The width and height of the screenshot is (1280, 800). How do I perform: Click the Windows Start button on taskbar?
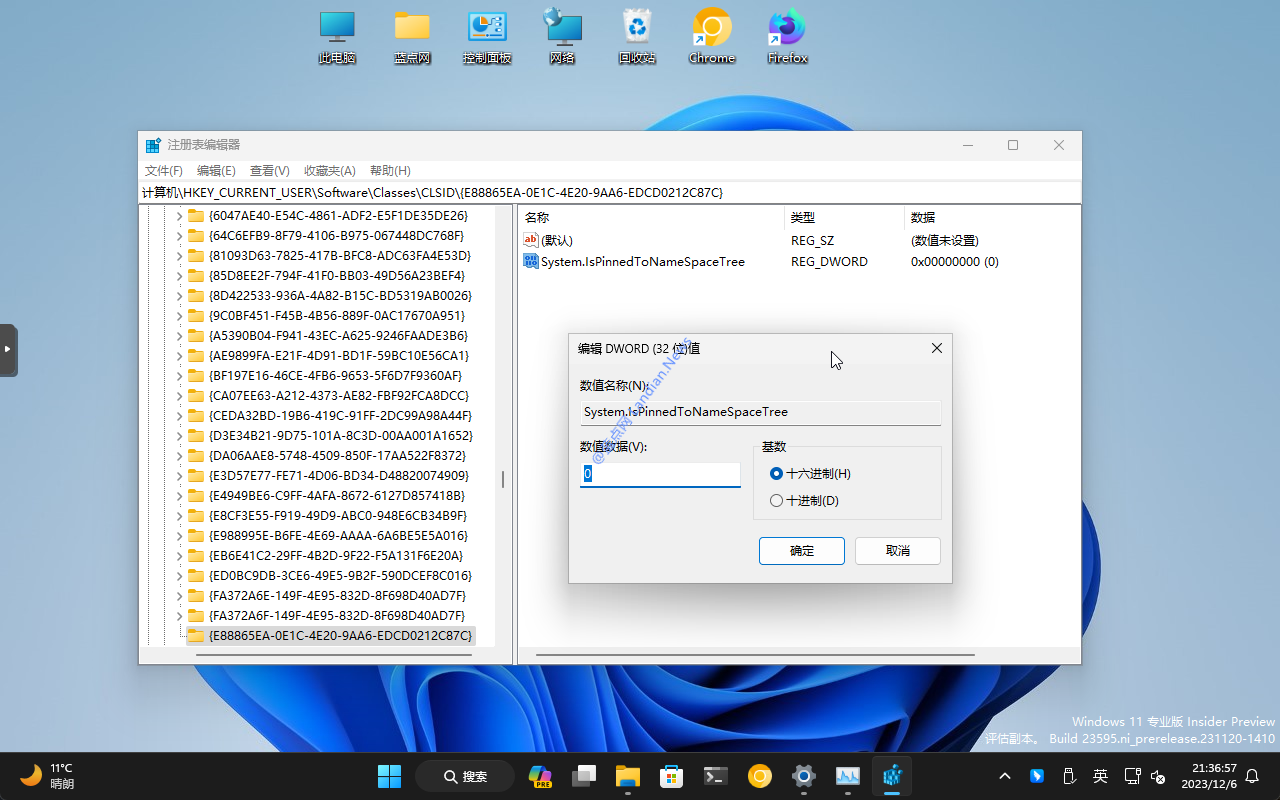click(389, 776)
